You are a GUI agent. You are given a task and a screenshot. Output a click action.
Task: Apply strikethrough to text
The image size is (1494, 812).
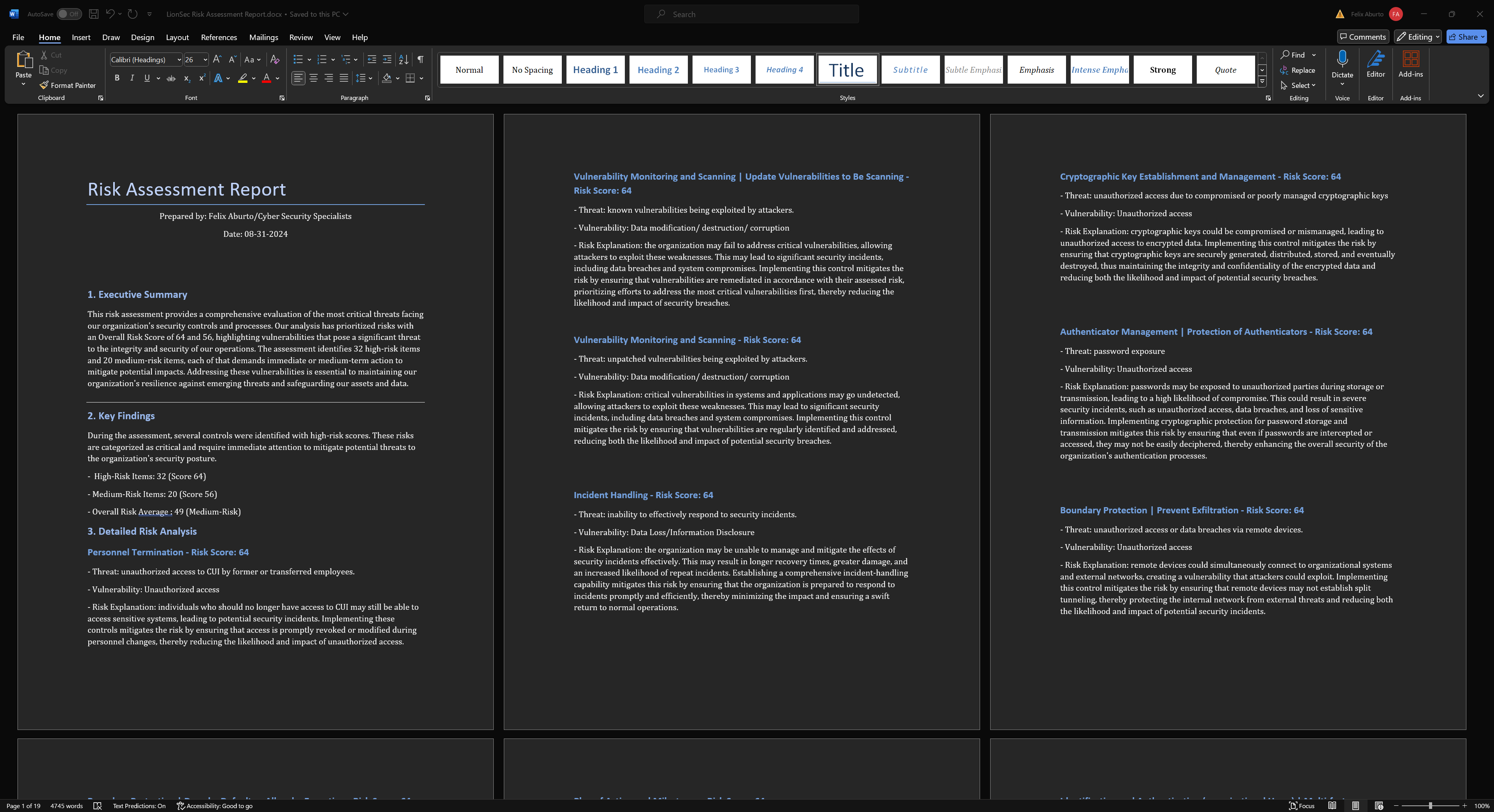(x=170, y=78)
